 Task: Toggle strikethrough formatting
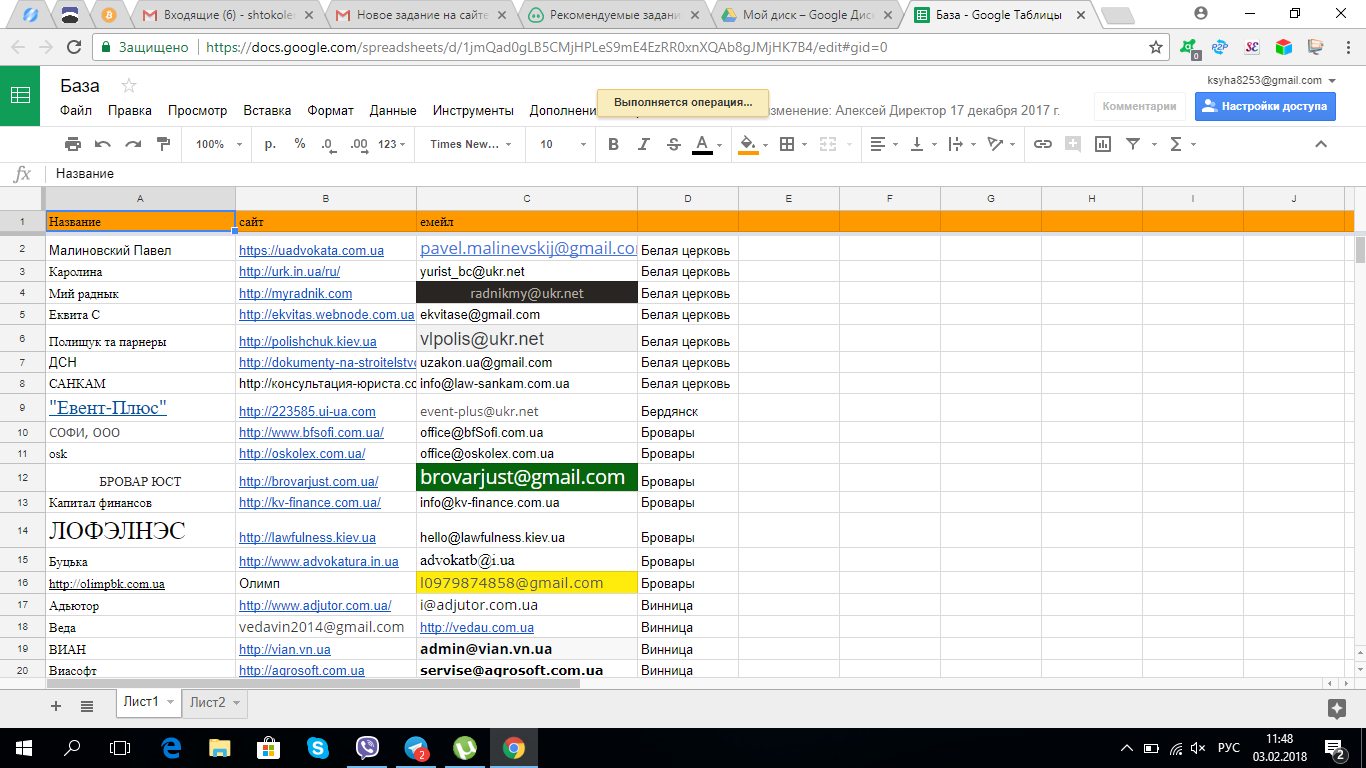(673, 144)
